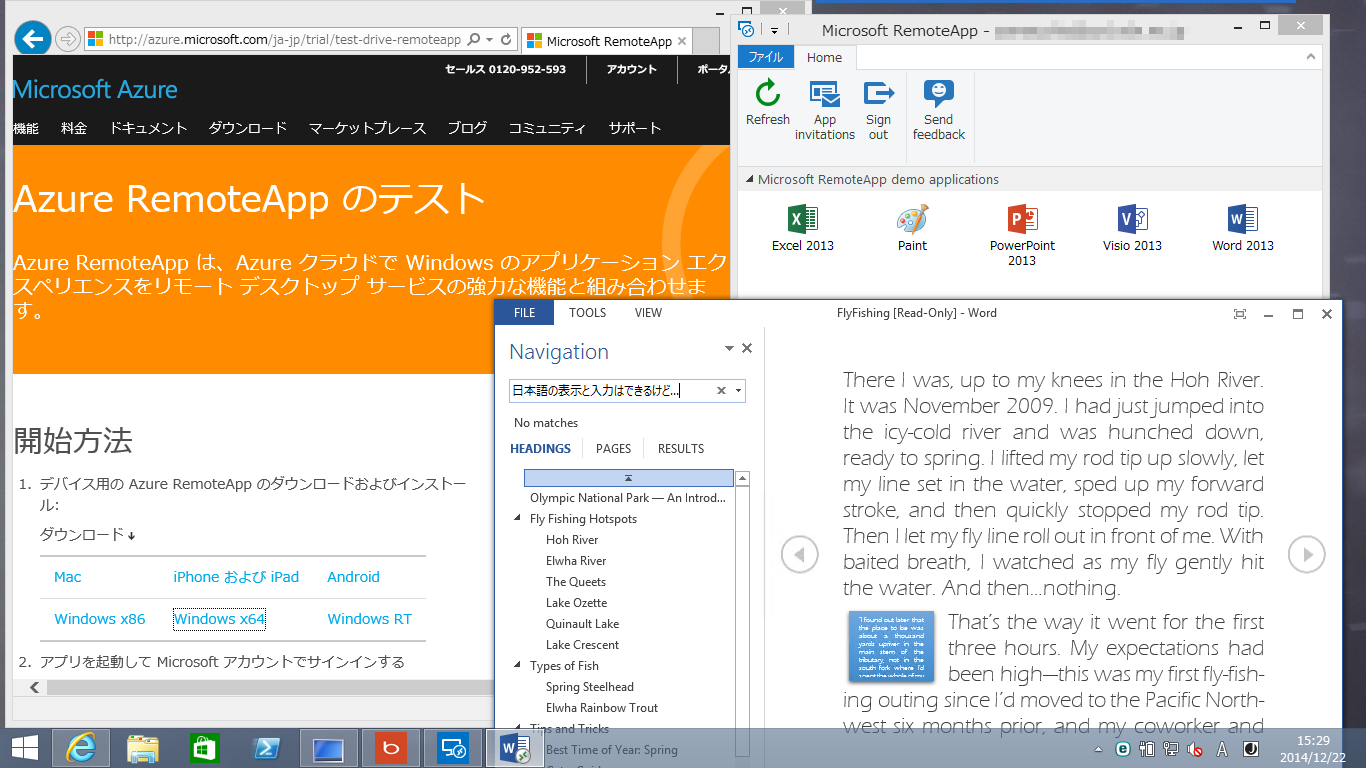Click Refresh icon in RemoteApp ribbon
1366x768 pixels.
click(767, 93)
